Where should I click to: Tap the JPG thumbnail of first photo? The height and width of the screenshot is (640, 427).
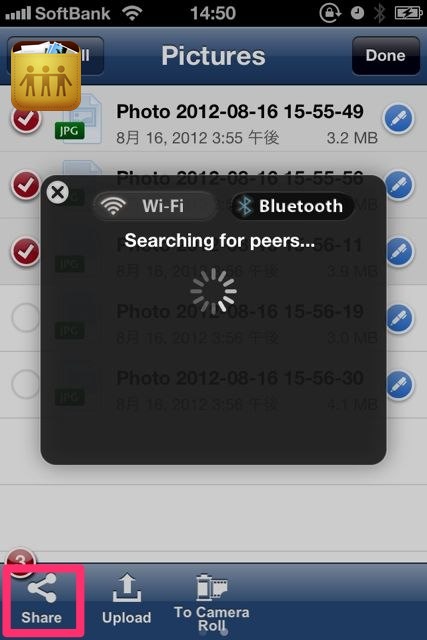(x=78, y=120)
